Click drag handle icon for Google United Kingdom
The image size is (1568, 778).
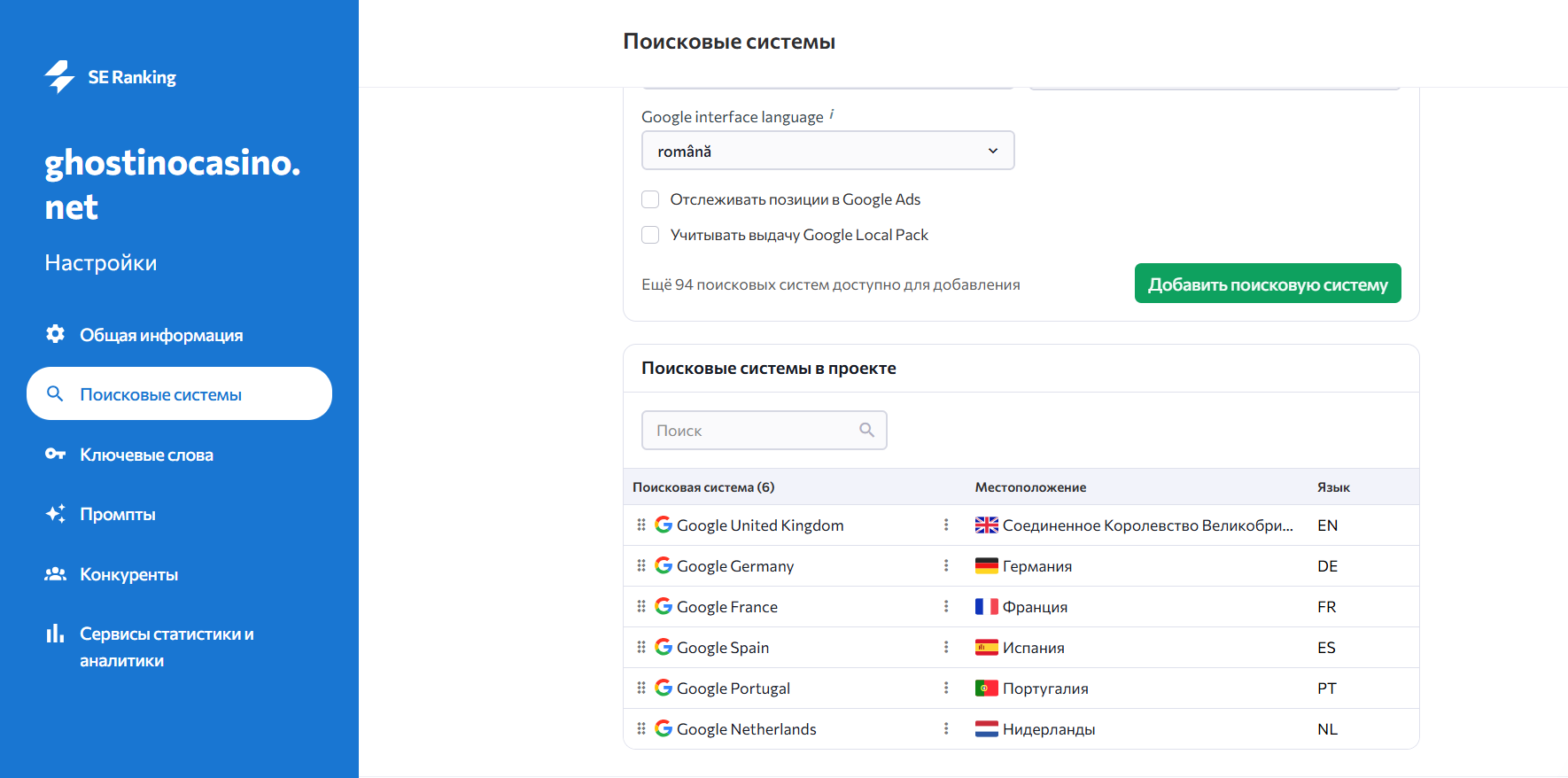[x=641, y=525]
